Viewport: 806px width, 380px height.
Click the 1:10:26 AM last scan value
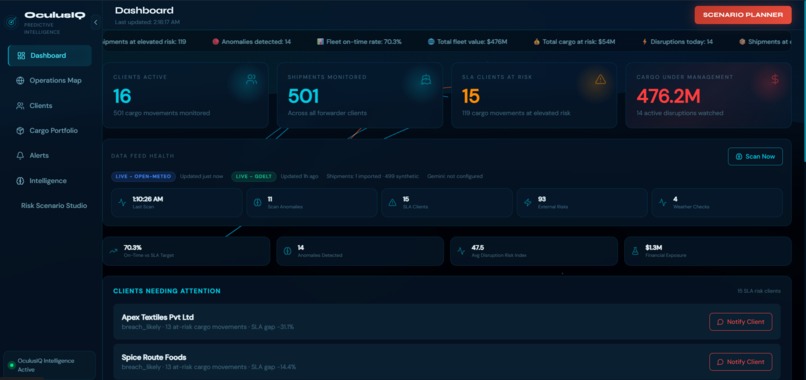[148, 199]
